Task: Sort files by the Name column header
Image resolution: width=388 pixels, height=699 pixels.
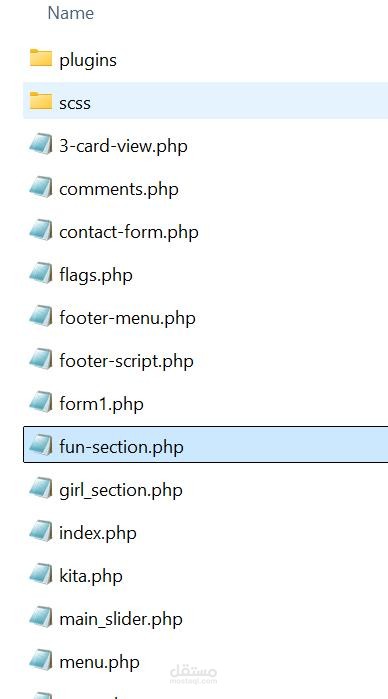Action: [x=70, y=13]
